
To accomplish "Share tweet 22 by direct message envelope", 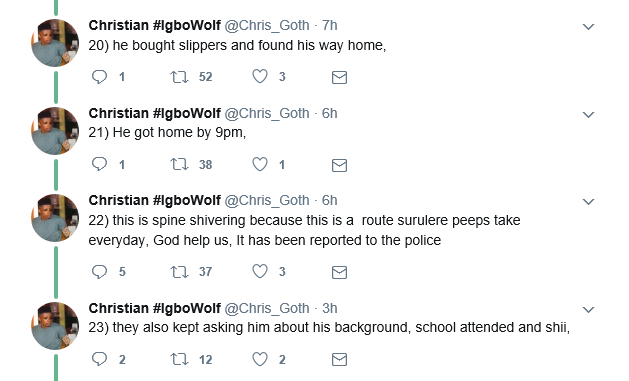I will tap(339, 272).
